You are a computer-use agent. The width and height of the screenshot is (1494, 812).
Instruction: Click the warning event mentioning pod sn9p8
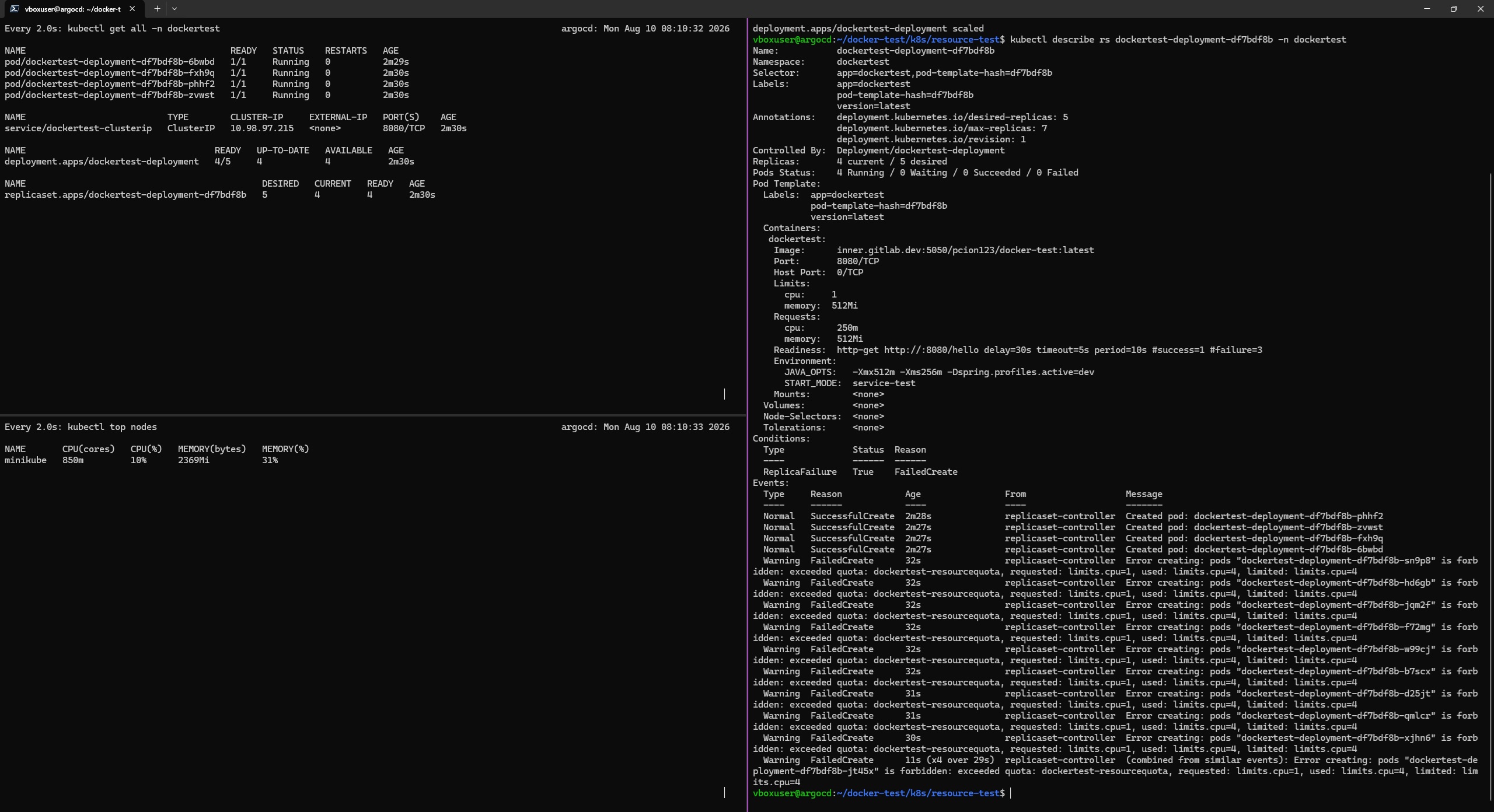[x=1115, y=566]
